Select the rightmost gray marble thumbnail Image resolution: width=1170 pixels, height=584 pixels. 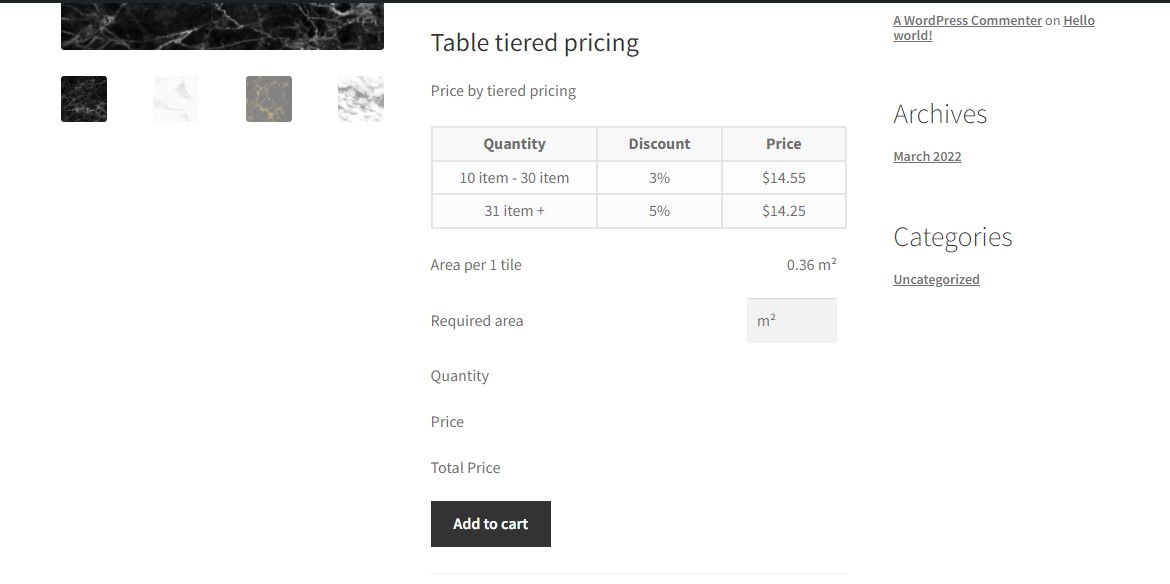pyautogui.click(x=360, y=98)
